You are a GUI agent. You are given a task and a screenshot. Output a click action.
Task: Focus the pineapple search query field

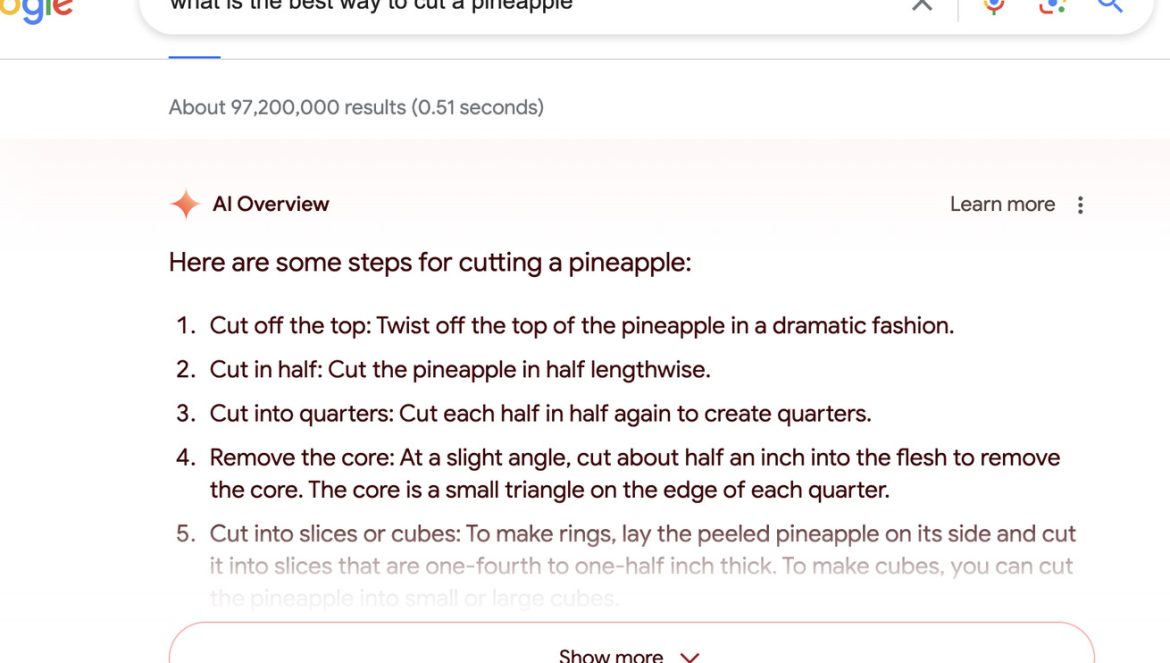click(x=522, y=7)
